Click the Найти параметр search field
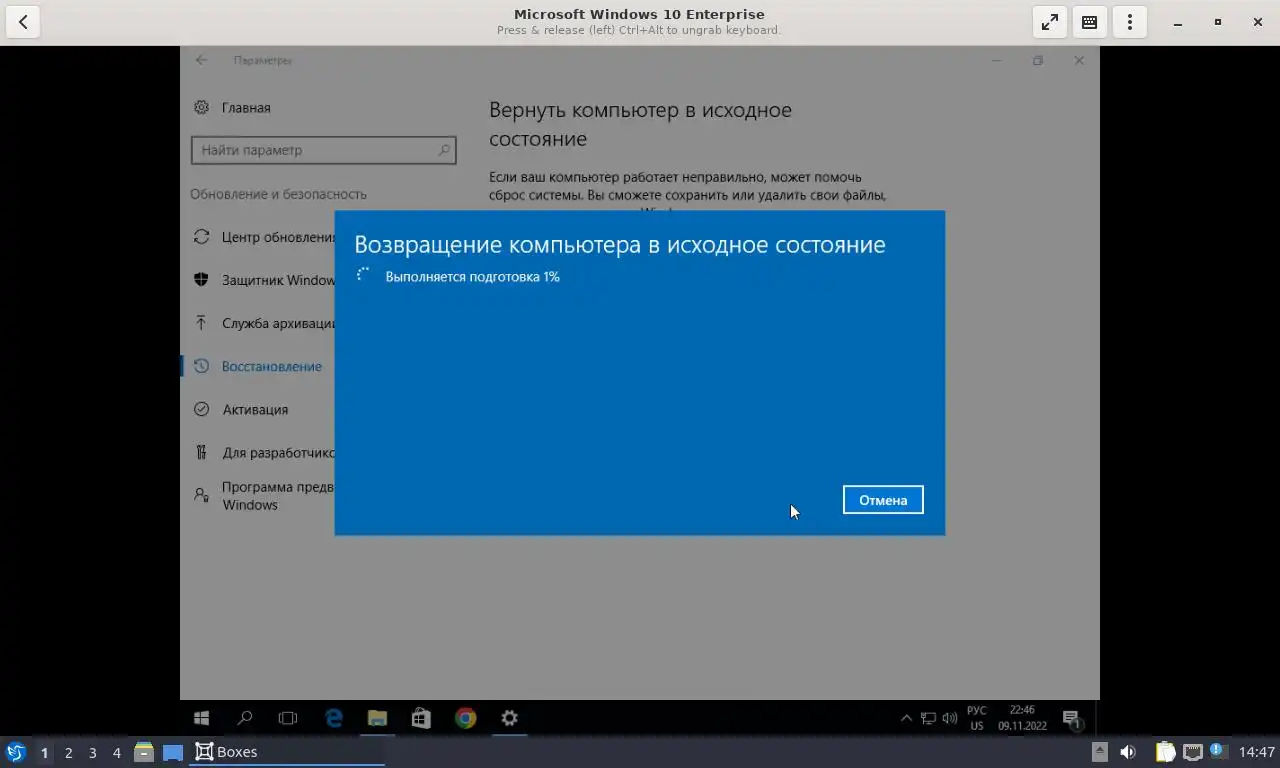Image resolution: width=1280 pixels, height=768 pixels. pyautogui.click(x=323, y=150)
